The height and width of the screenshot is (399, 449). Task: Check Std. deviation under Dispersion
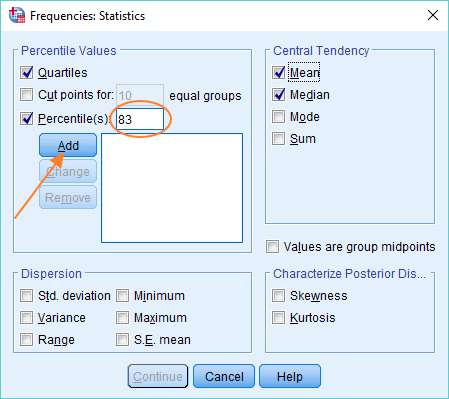[x=26, y=295]
